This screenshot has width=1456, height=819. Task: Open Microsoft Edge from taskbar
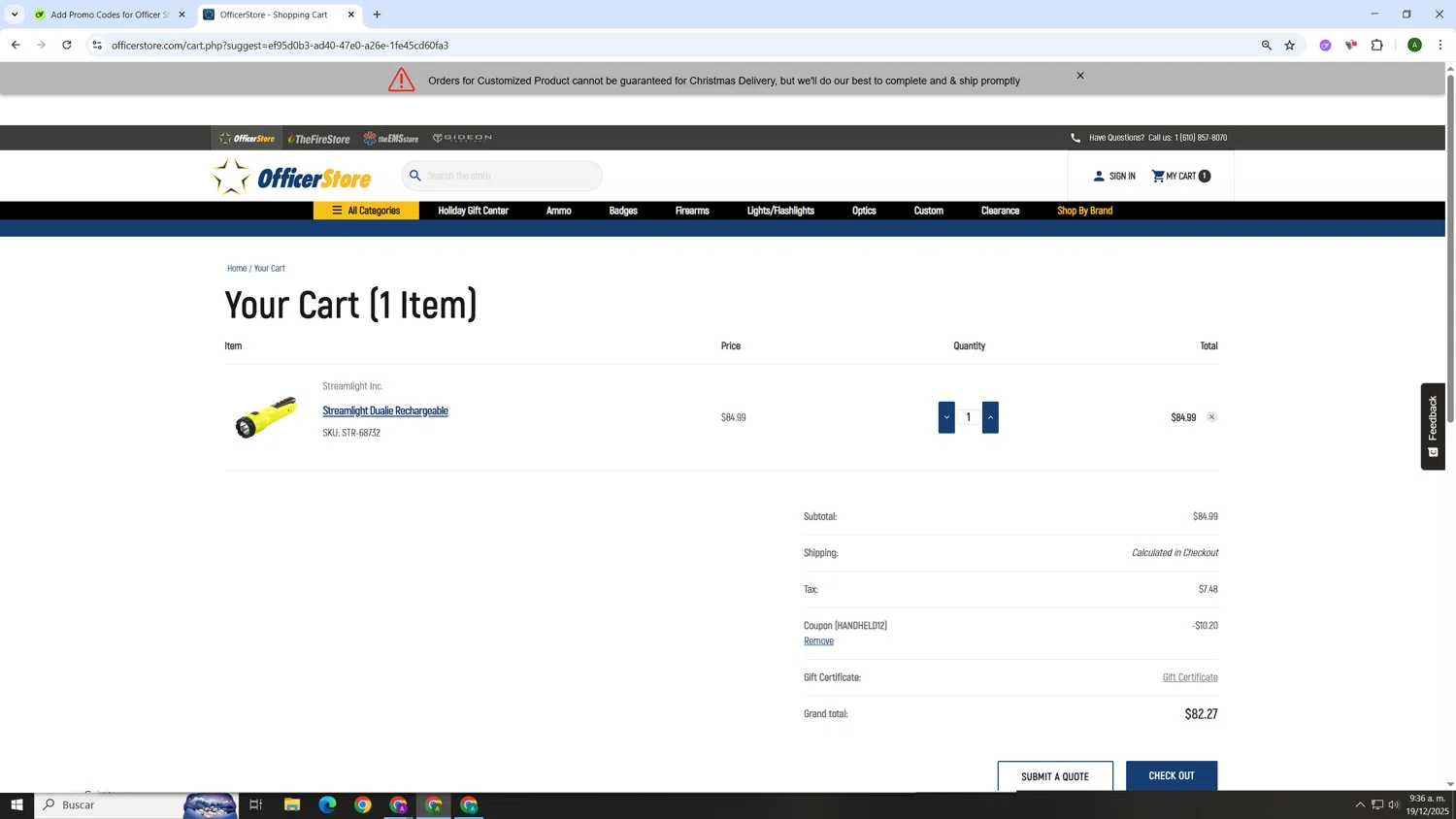(327, 804)
